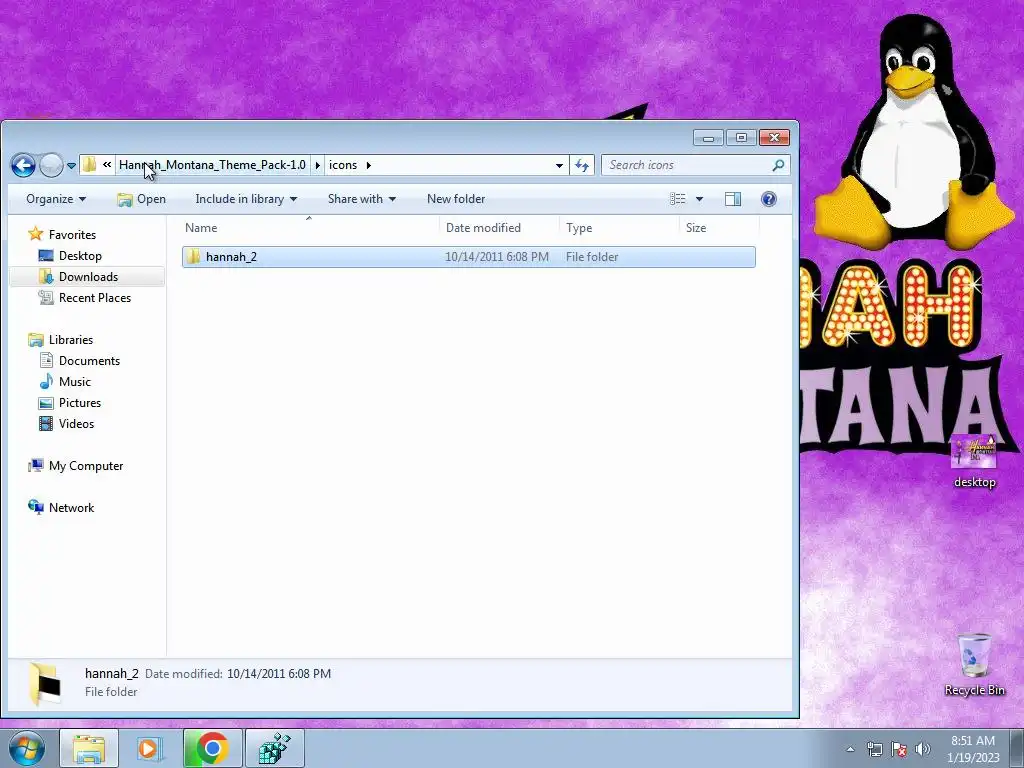The image size is (1024, 768).
Task: Select the hannah_2 folder row
Action: coord(469,257)
